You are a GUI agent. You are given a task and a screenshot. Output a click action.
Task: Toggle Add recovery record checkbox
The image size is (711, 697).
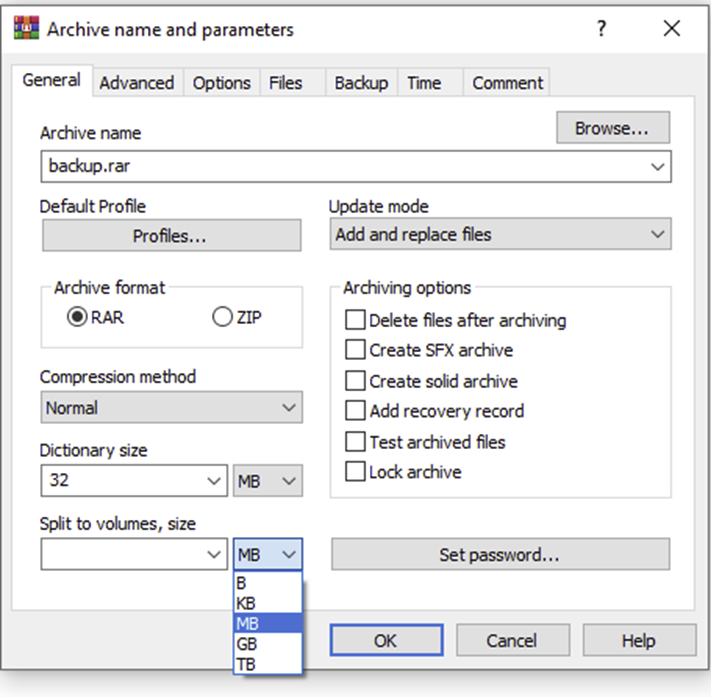(x=355, y=411)
